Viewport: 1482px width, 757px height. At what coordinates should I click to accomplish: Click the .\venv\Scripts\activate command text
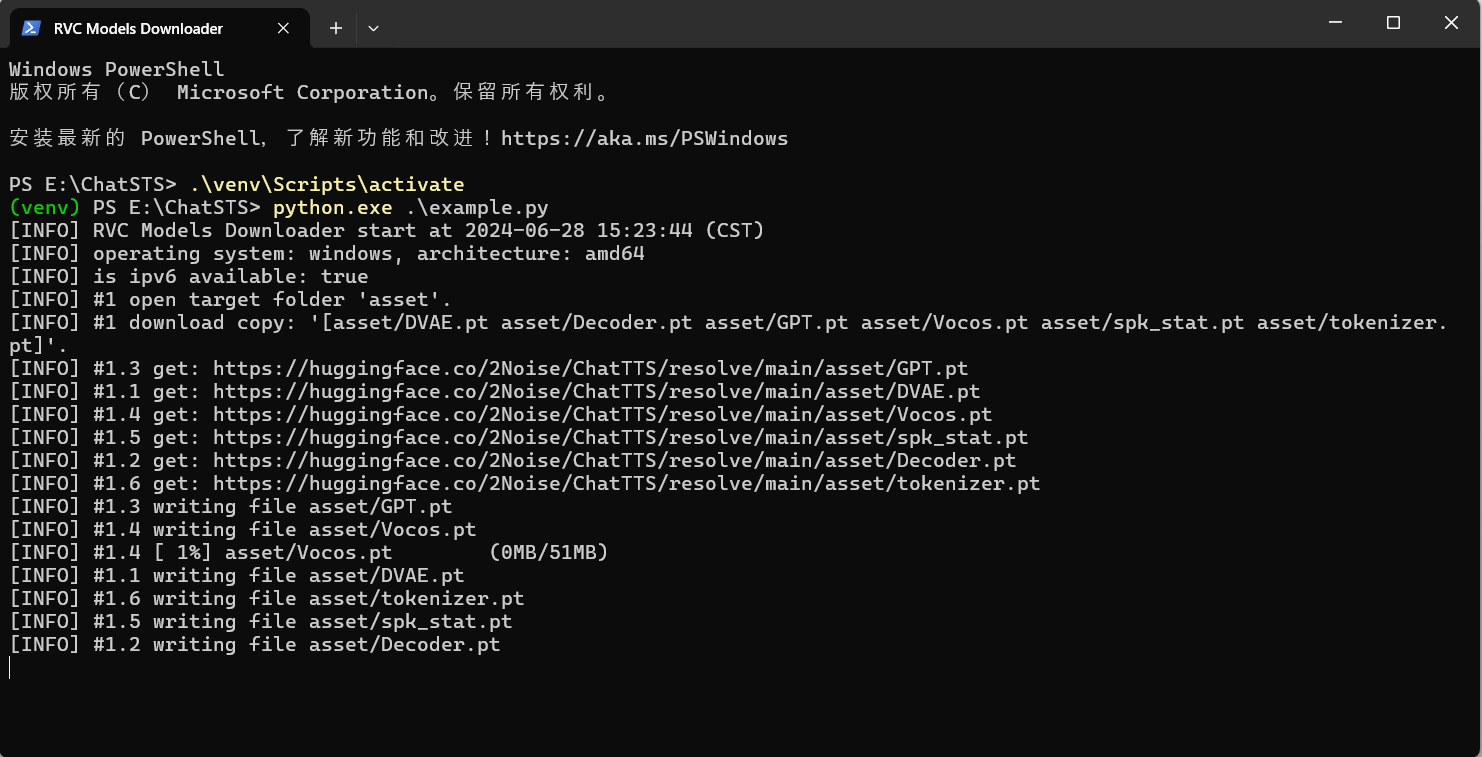(x=327, y=184)
